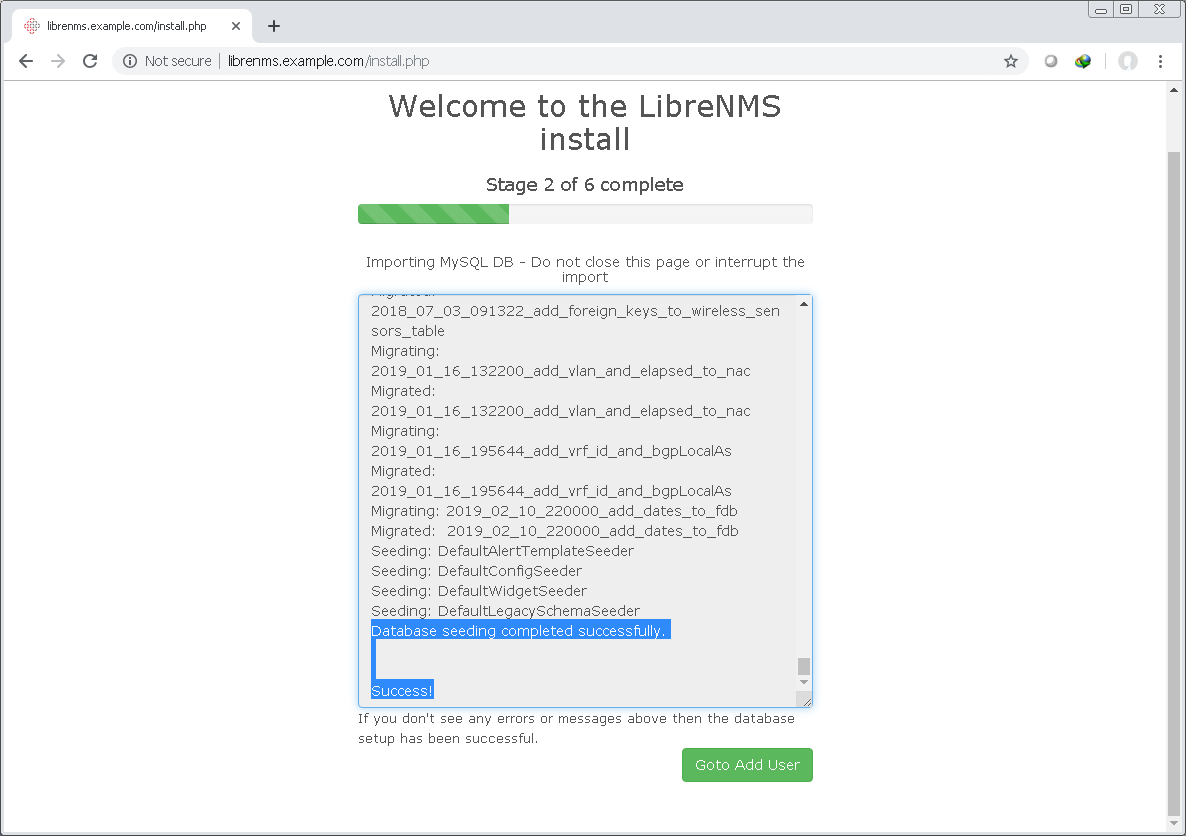
Task: Click the page vertical scrollbar thumb
Action: click(x=1174, y=483)
